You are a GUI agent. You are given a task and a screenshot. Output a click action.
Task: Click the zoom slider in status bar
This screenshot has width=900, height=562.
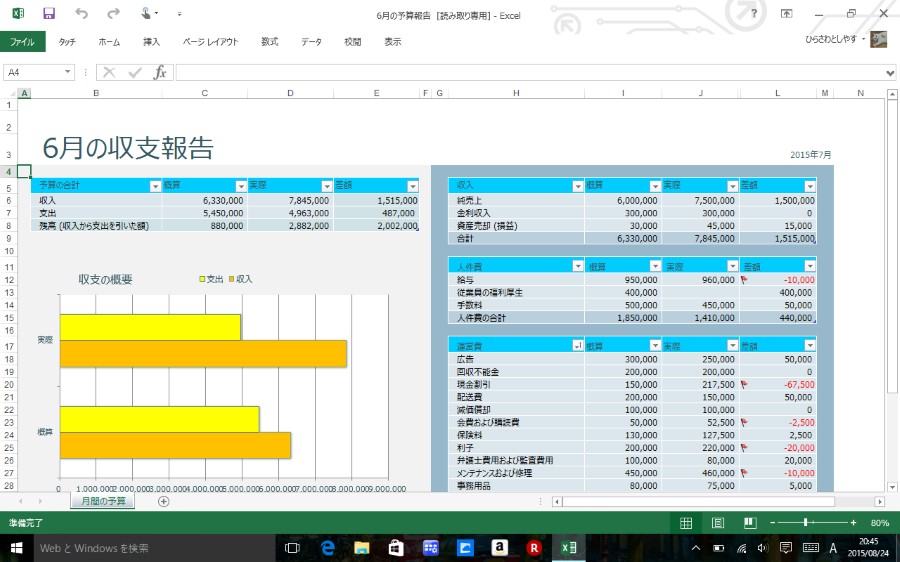[813, 523]
